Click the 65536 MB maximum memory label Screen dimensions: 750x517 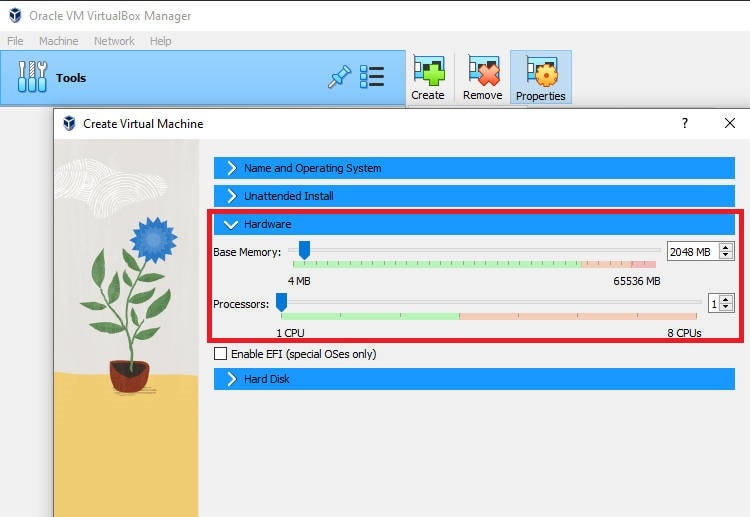coord(637,281)
